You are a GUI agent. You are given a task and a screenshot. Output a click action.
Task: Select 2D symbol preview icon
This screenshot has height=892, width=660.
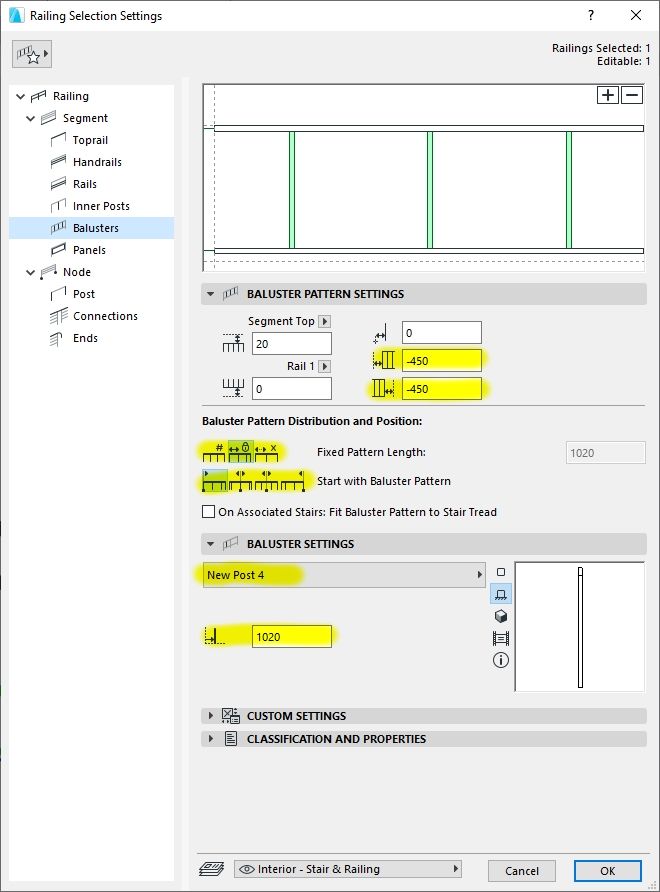(x=501, y=572)
